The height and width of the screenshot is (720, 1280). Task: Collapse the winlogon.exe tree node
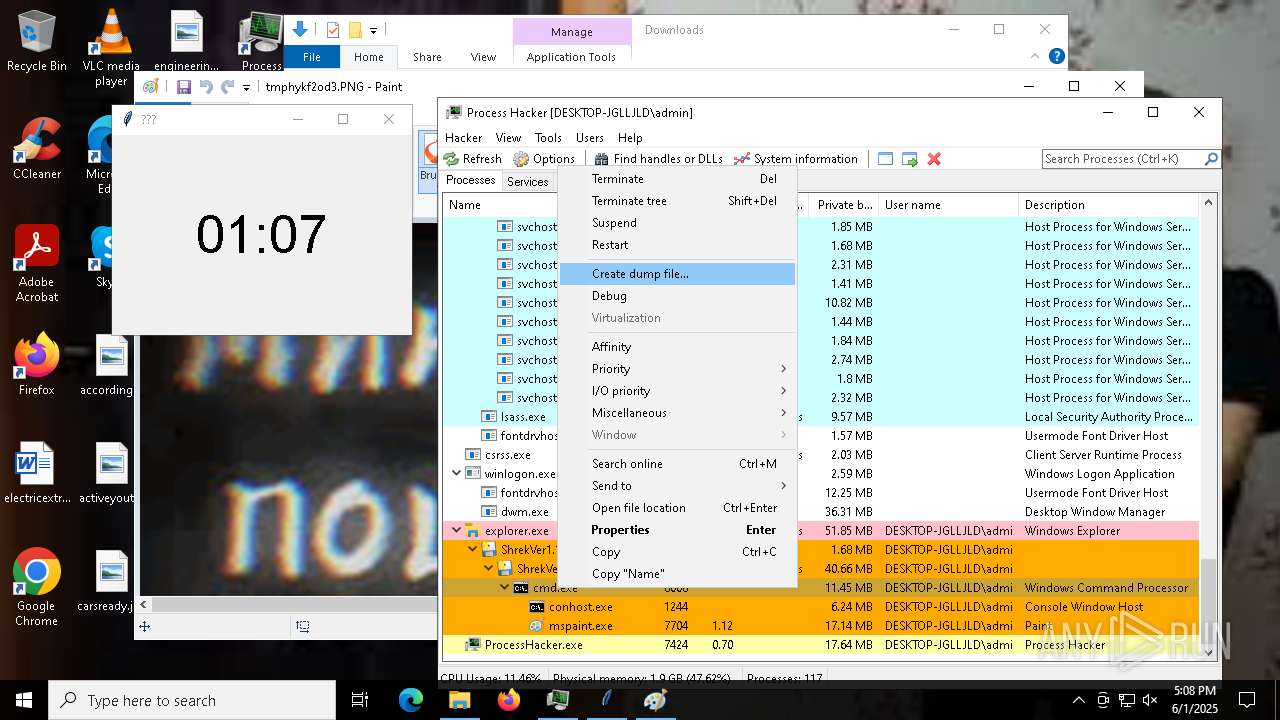click(x=457, y=474)
